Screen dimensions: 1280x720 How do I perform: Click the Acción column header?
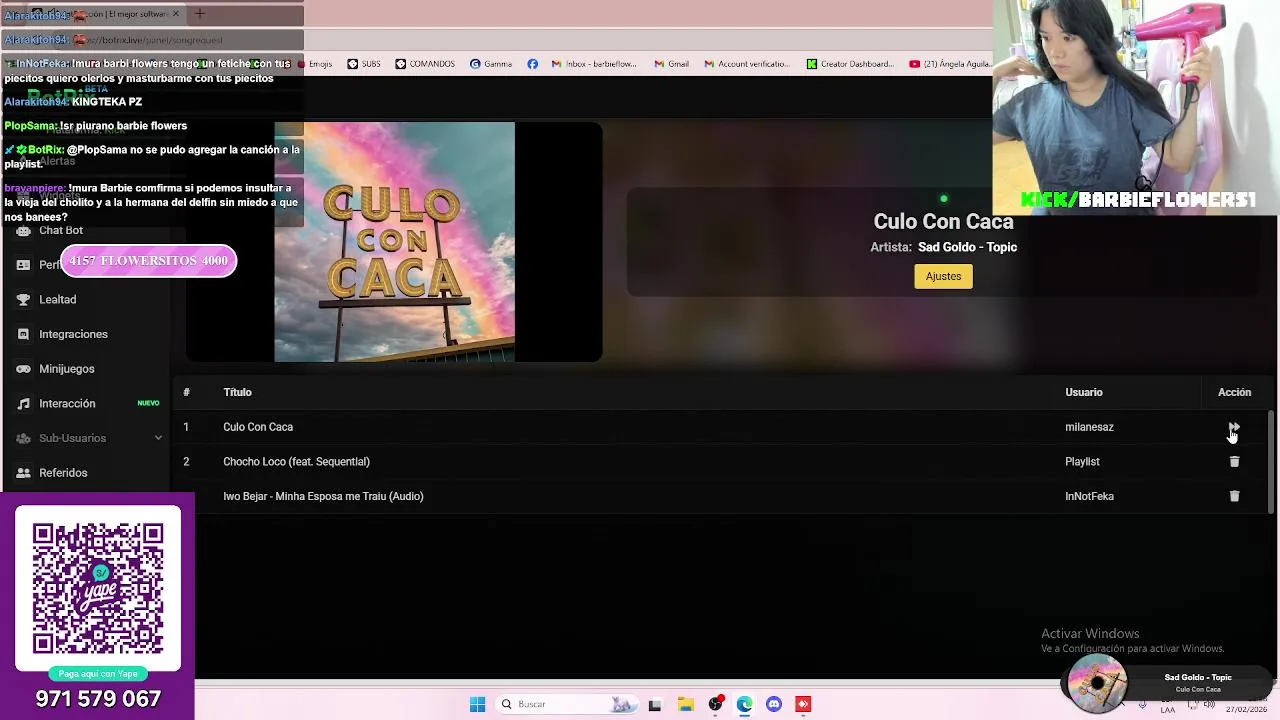click(1234, 392)
